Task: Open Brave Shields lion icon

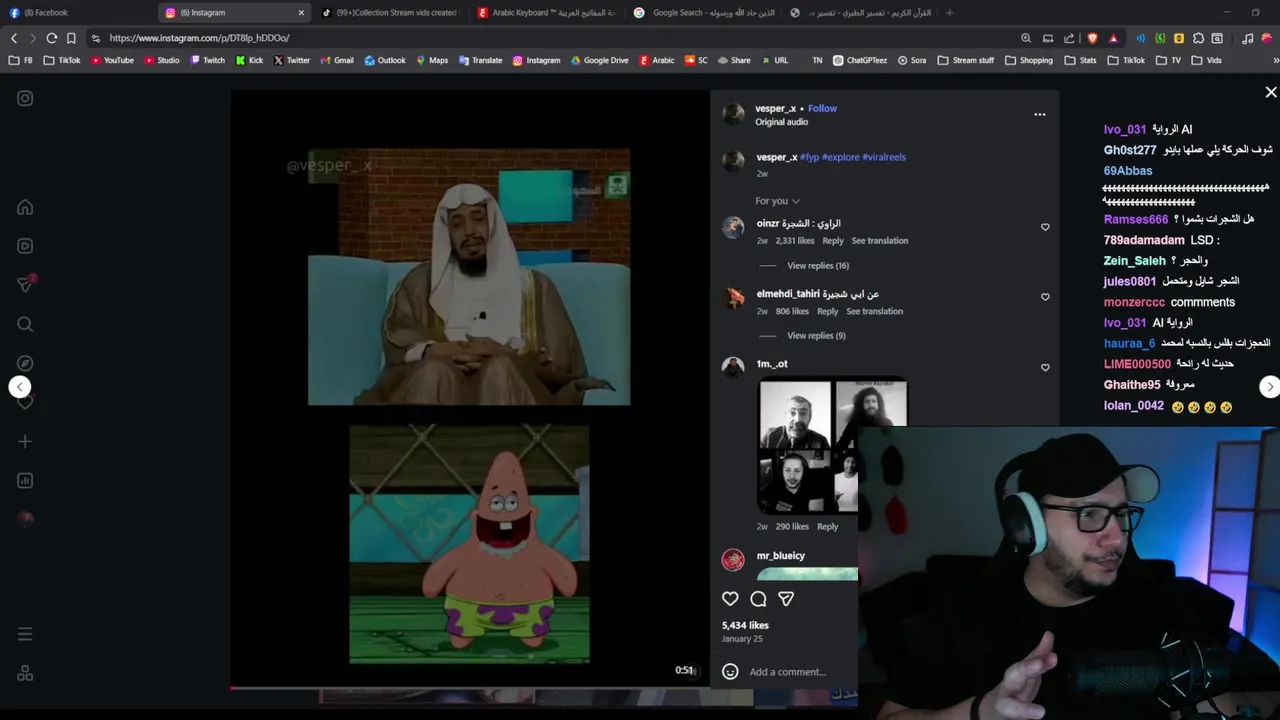Action: tap(1092, 38)
